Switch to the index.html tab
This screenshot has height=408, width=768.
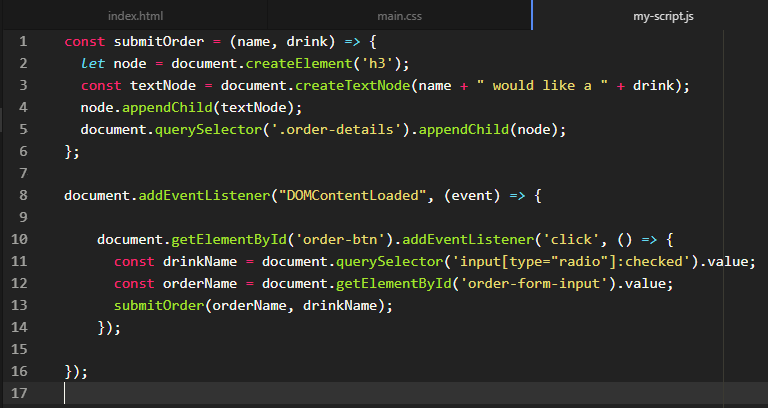coord(135,16)
